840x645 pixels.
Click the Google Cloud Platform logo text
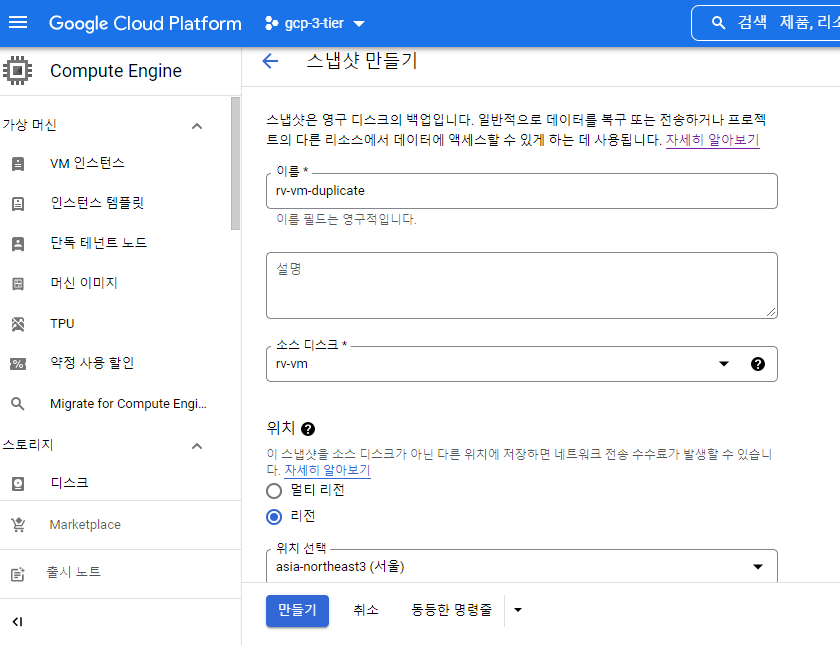click(145, 23)
